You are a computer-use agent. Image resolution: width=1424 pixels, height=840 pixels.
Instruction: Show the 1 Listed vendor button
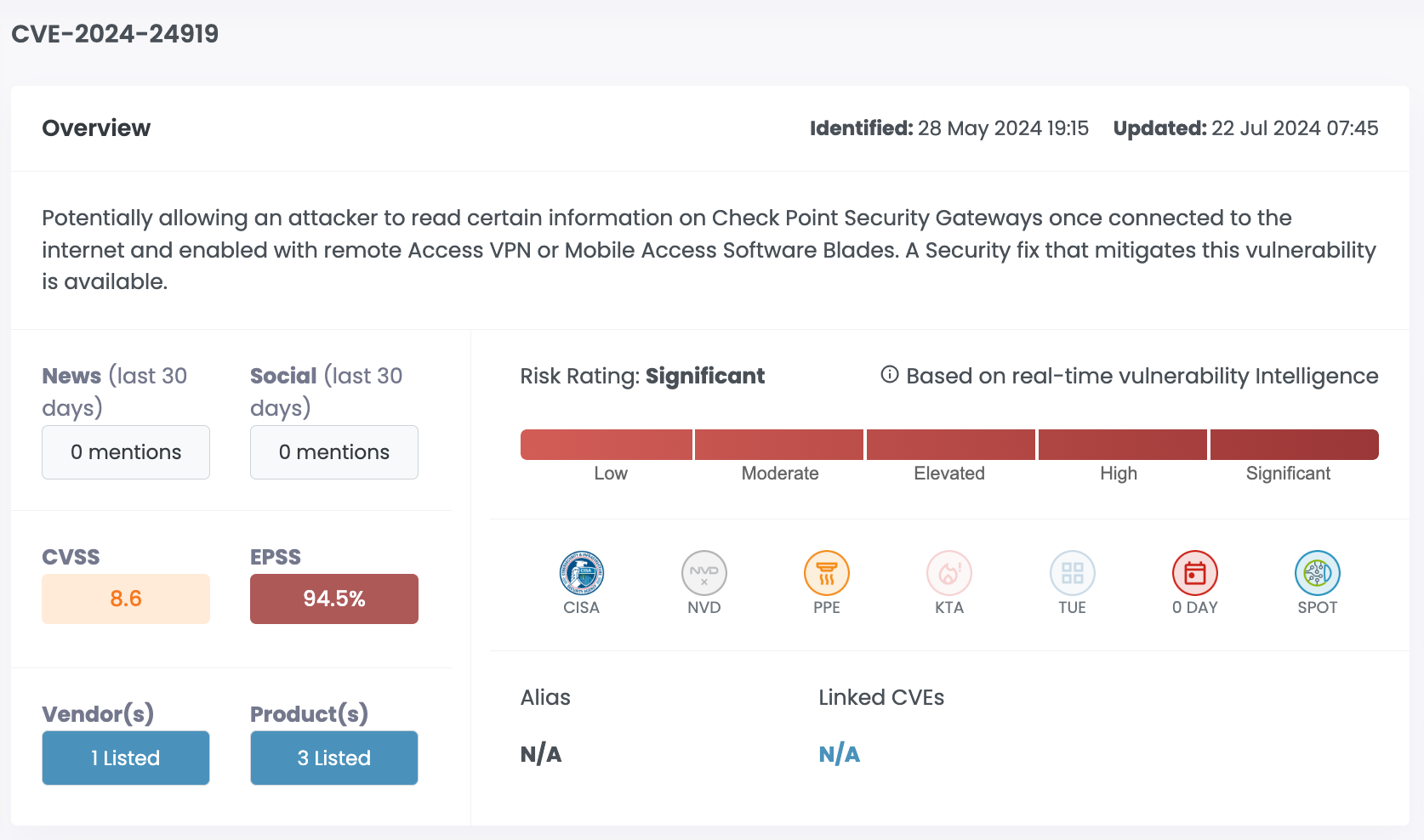click(x=126, y=758)
